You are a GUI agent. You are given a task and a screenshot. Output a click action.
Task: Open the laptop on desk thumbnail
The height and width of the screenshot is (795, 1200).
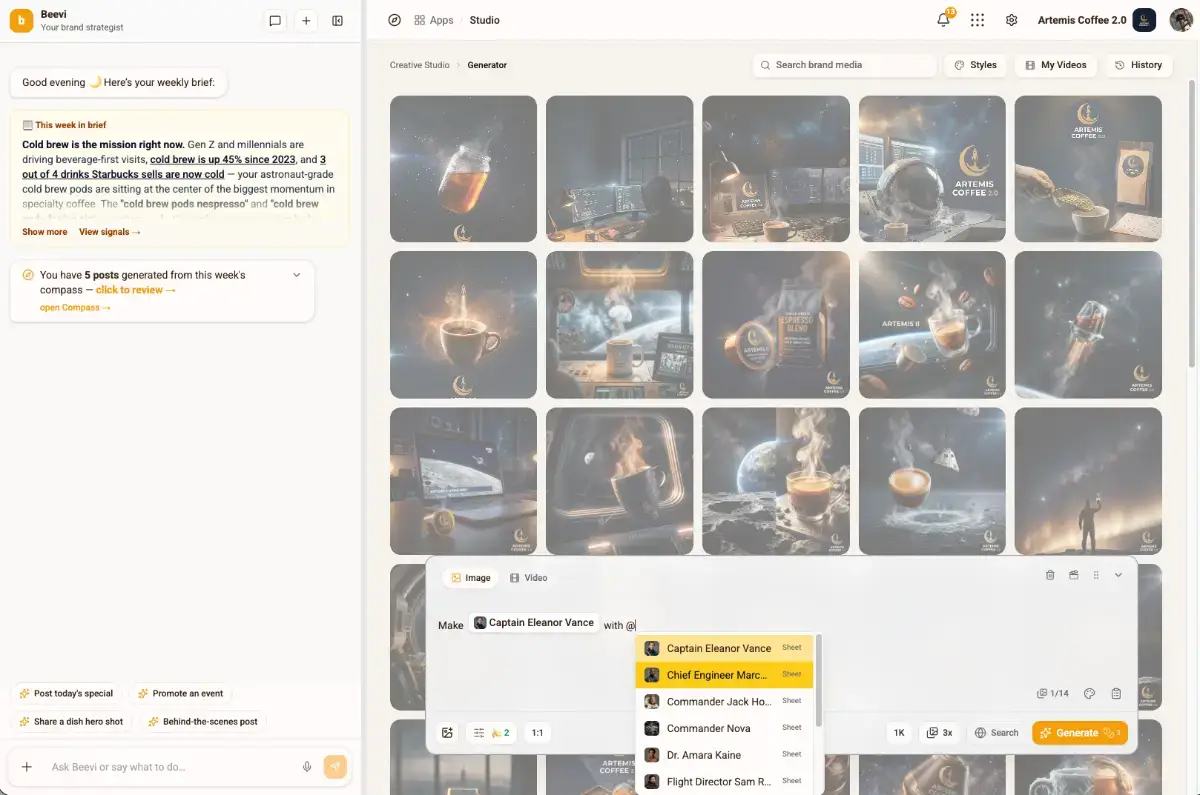463,481
